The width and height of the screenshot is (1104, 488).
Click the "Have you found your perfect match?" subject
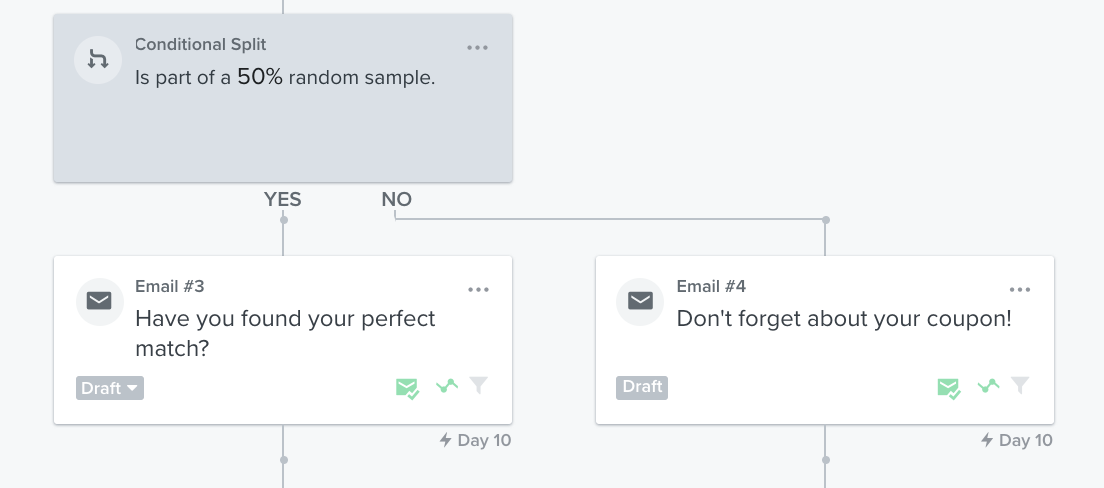[285, 333]
